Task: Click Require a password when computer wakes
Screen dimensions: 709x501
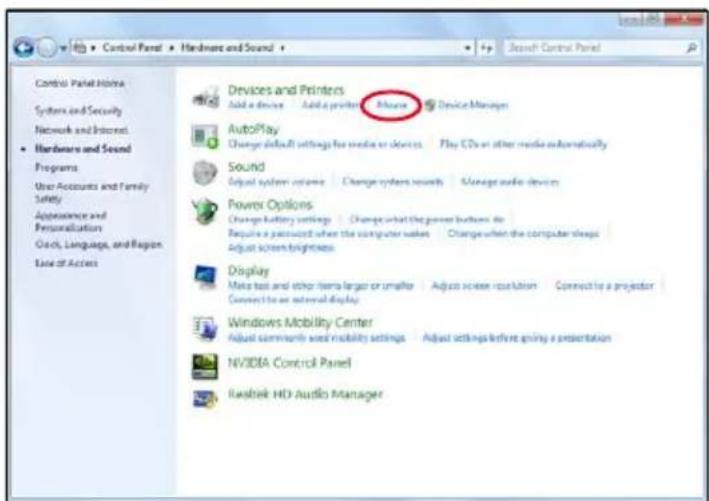Action: [x=328, y=234]
